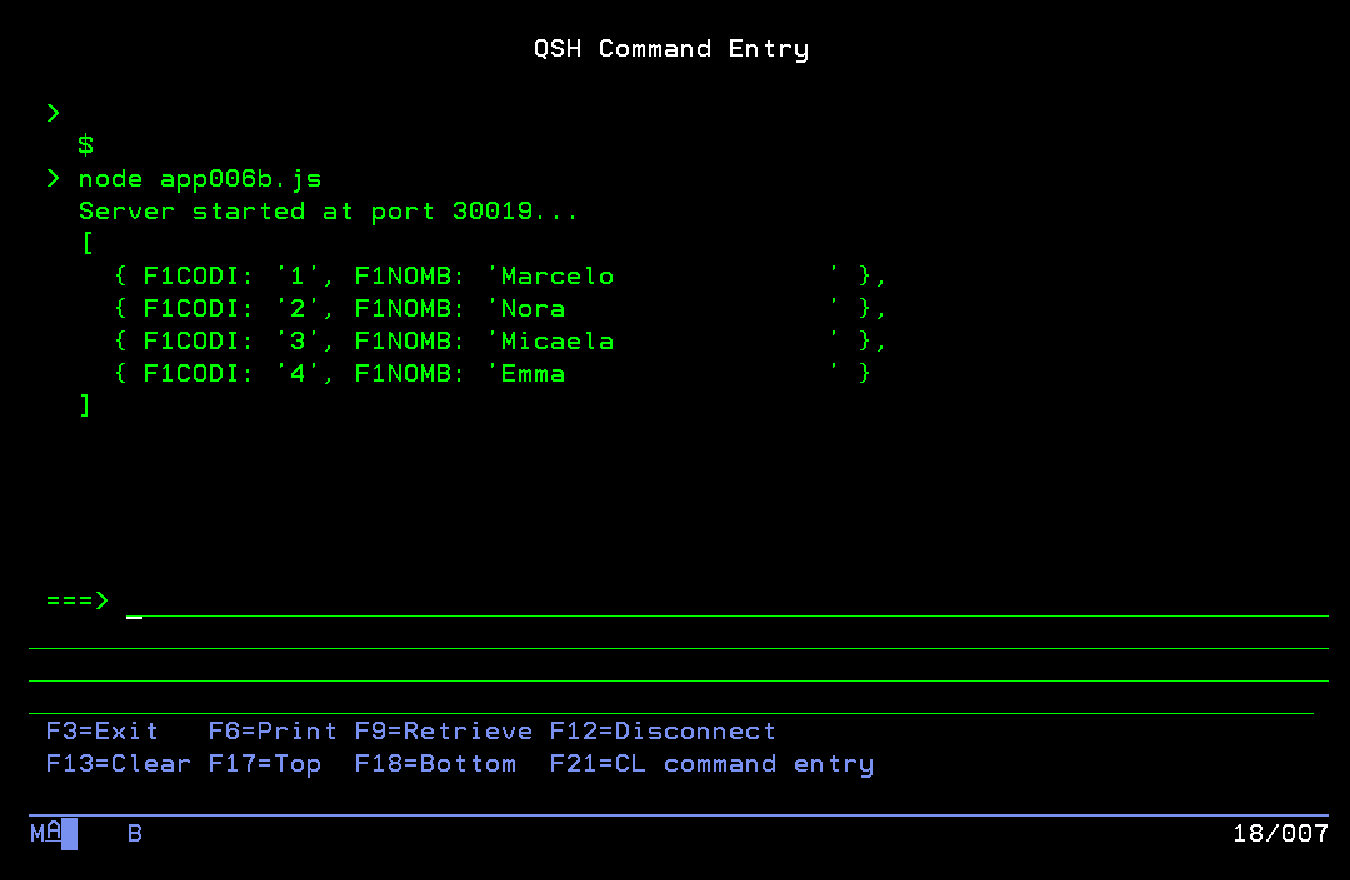Click F17=Top navigation label

(x=266, y=764)
